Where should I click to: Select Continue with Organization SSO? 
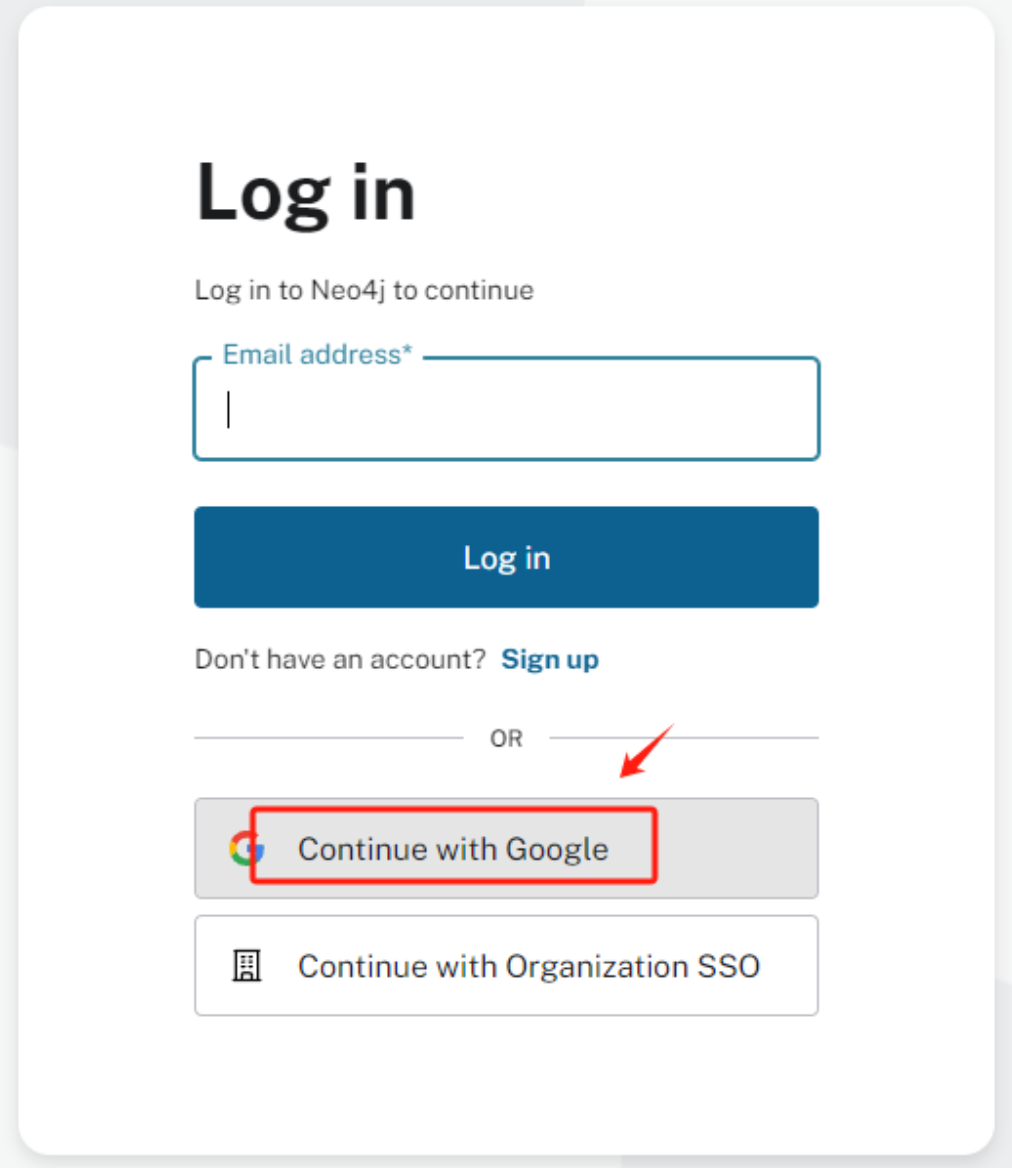point(528,966)
